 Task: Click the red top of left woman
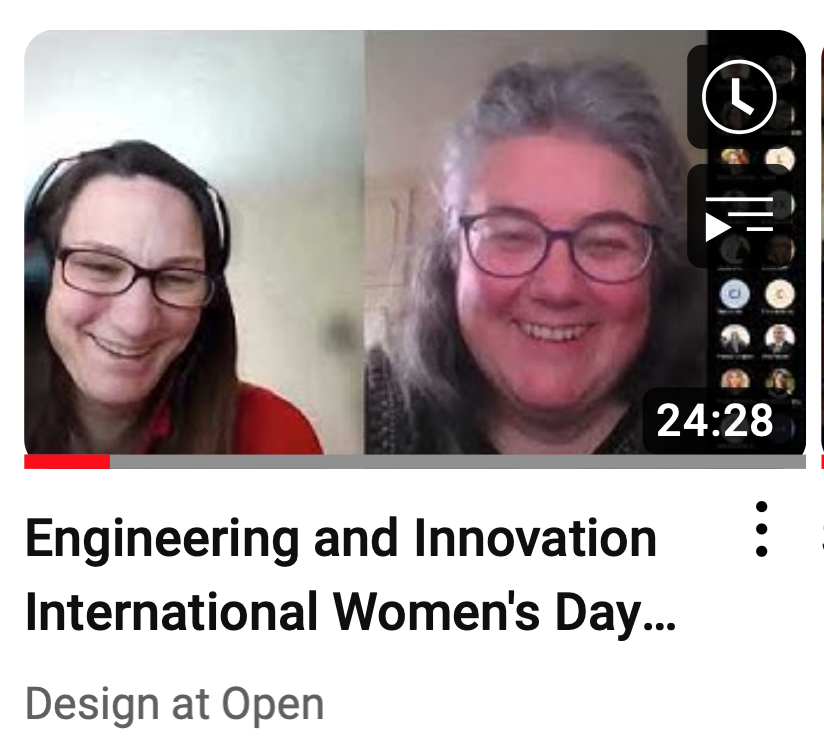coord(273,421)
